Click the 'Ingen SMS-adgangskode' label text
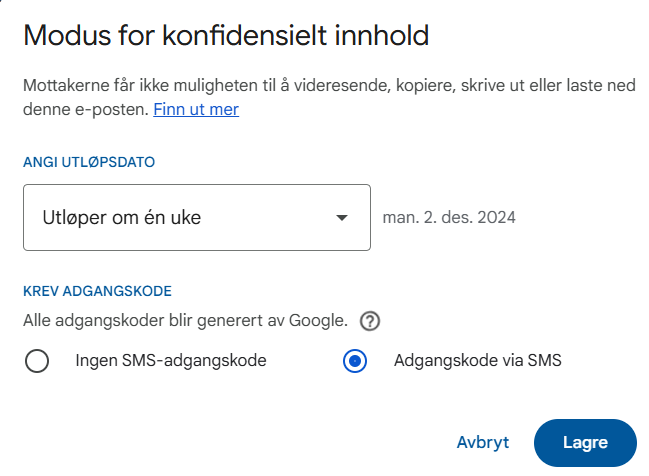649x476 pixels. point(171,361)
